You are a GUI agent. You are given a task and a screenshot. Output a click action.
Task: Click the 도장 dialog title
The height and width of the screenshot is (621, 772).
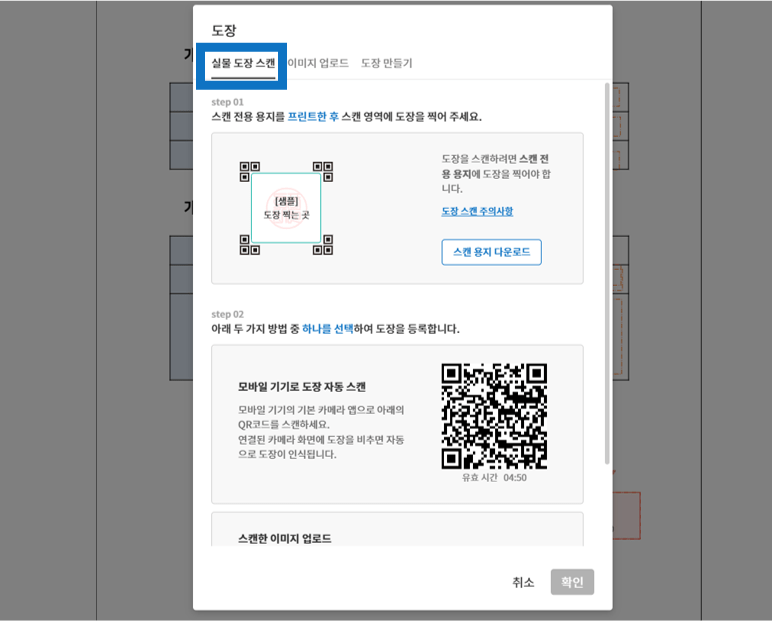(224, 31)
